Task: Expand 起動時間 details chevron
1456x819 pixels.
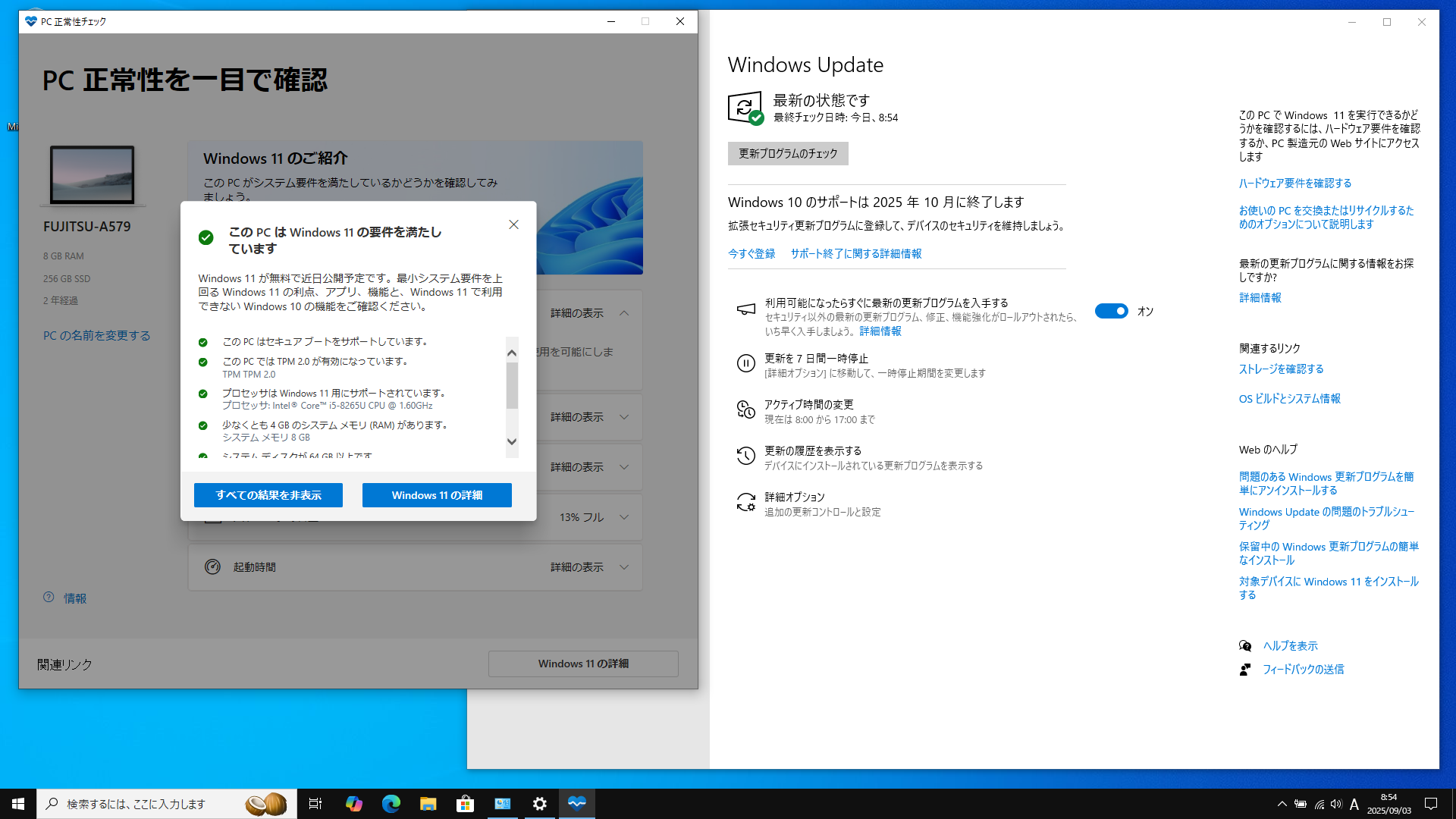Action: [624, 566]
